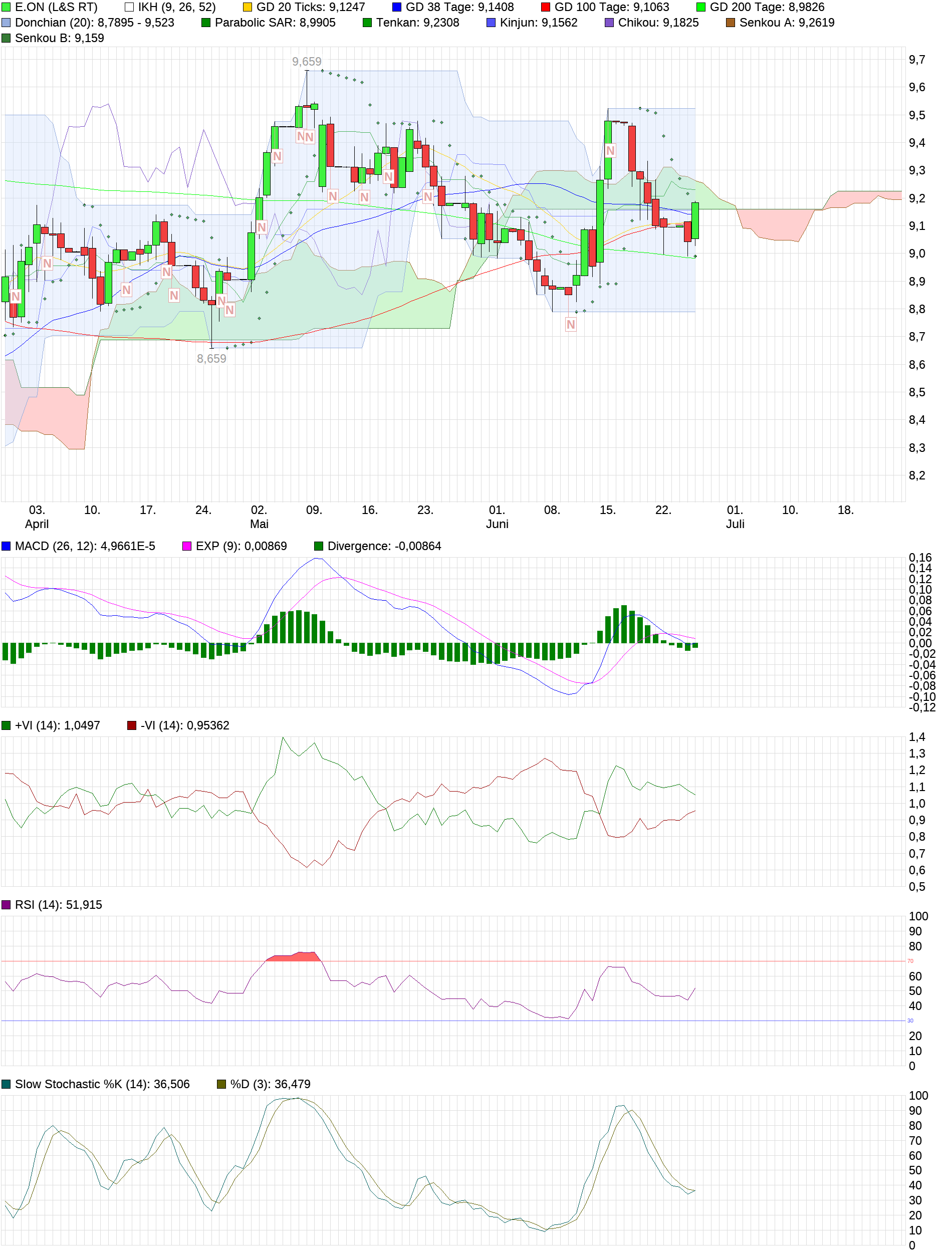Image resolution: width=952 pixels, height=1258 pixels.
Task: Click the white IKH (9, 26, 52) legend swatch
Action: 130,8
